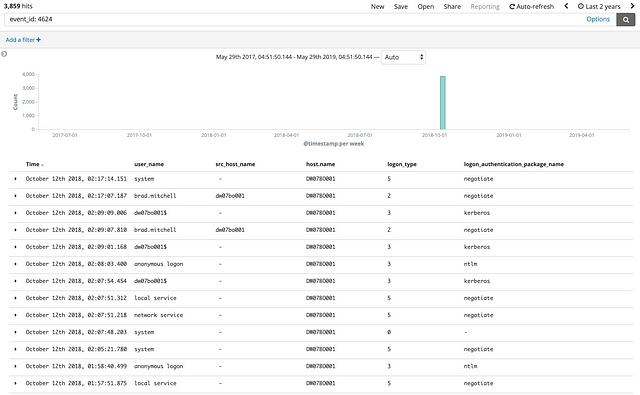Expand the row at 02:05:21.780
640x395 pixels.
click(x=16, y=349)
